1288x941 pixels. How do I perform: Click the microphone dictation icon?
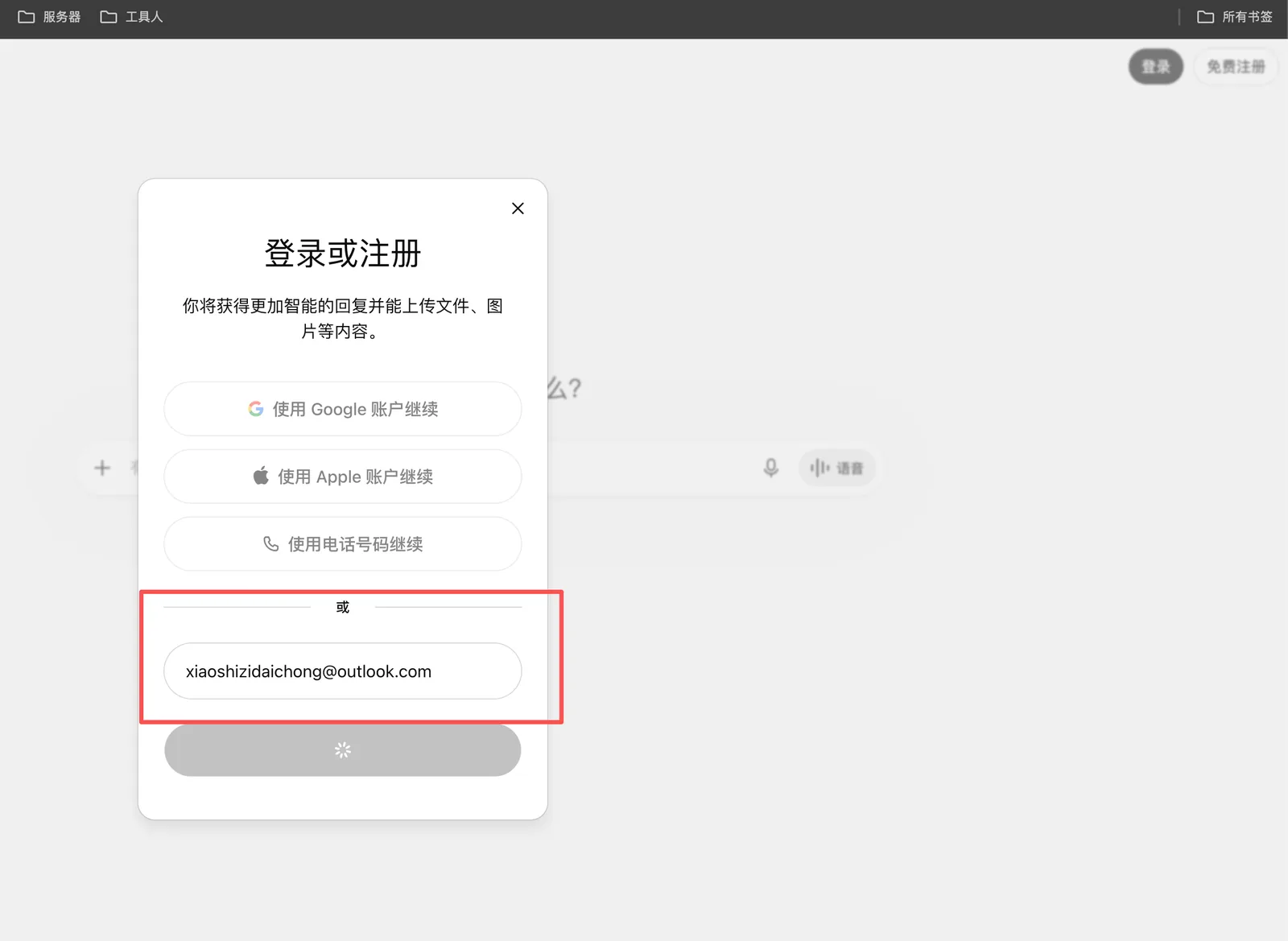point(771,468)
